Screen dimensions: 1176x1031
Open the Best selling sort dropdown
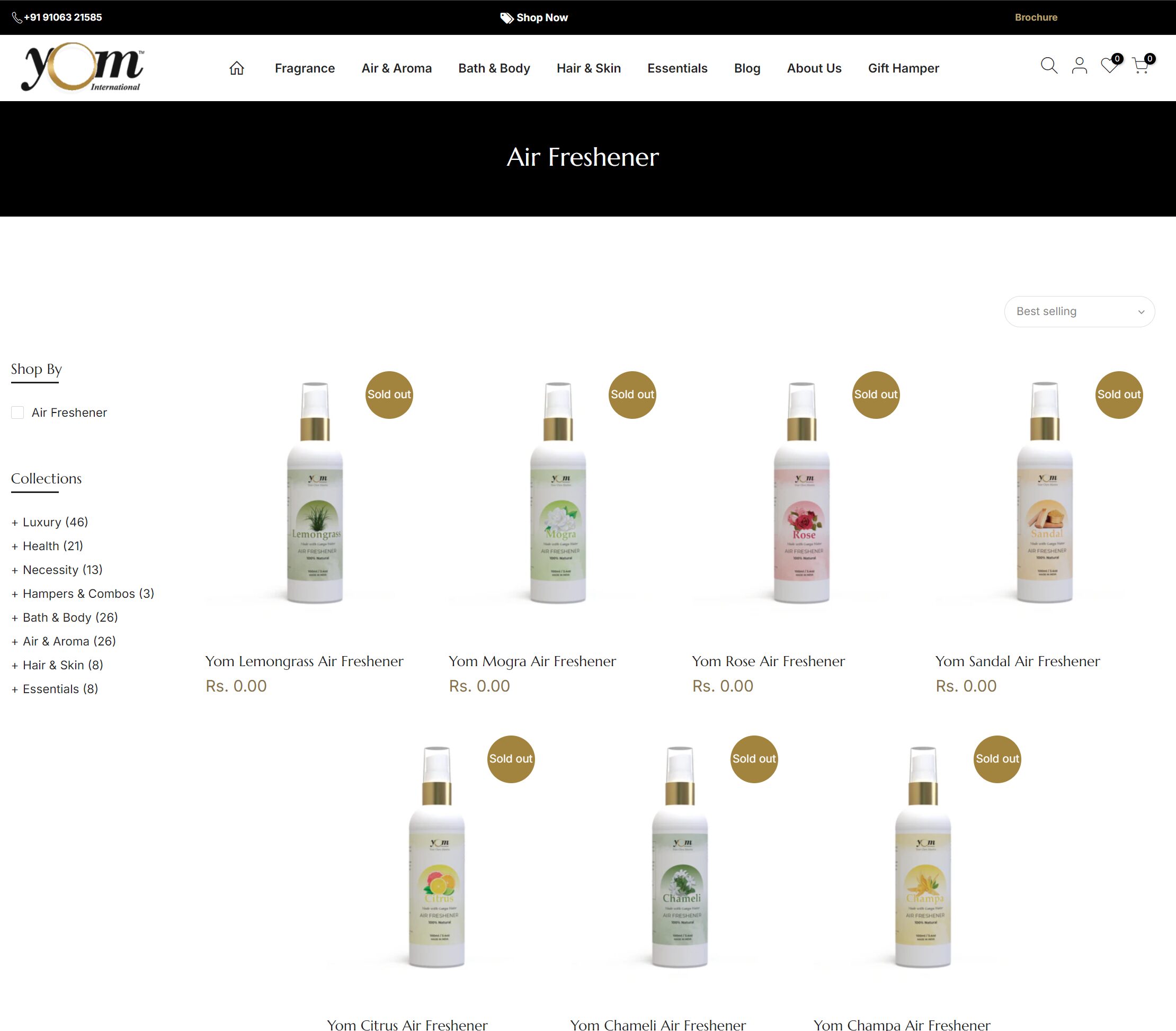(x=1080, y=312)
